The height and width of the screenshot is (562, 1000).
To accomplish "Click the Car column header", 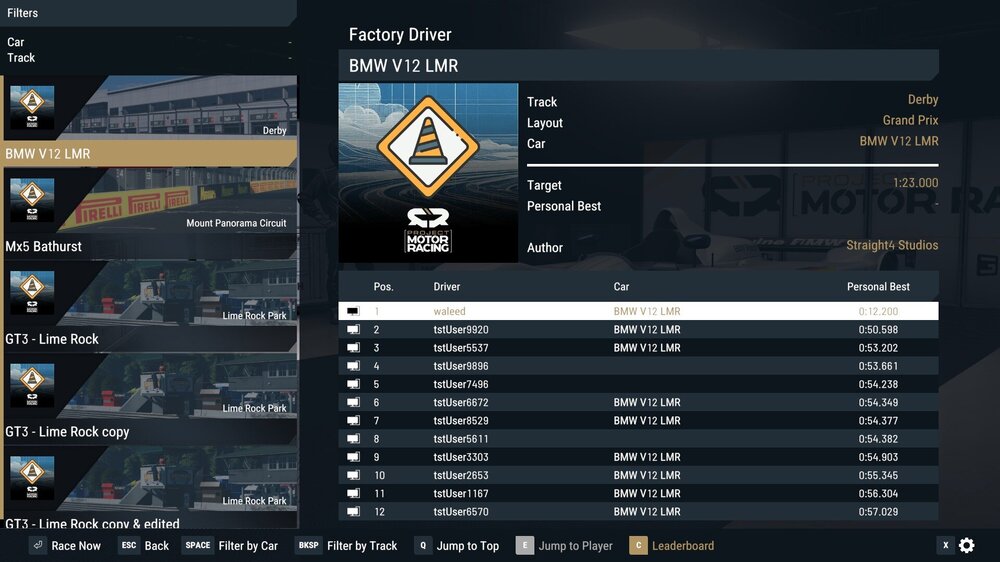I will click(621, 287).
